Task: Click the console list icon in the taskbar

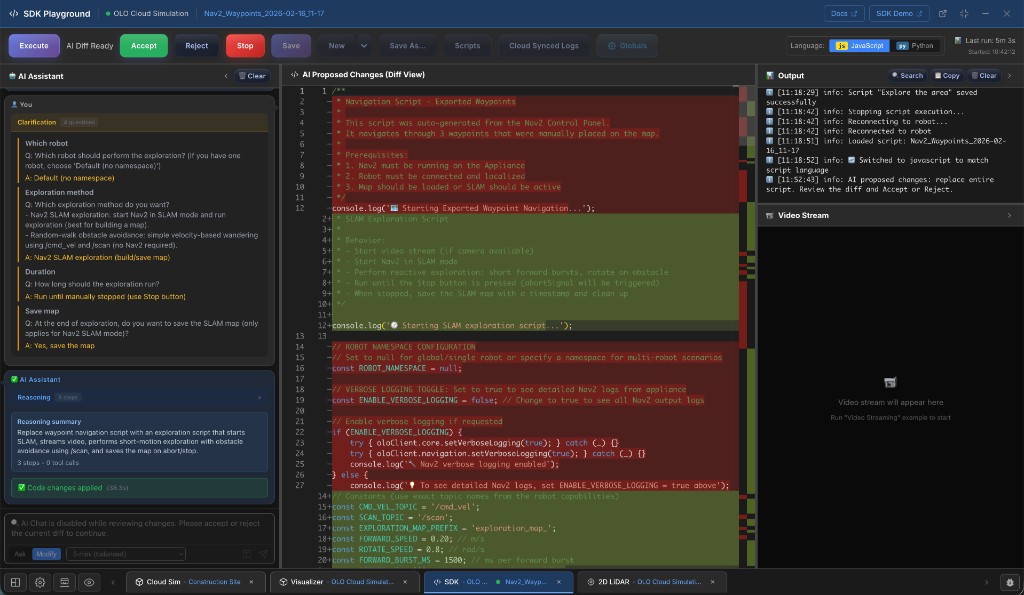Action: click(x=64, y=582)
